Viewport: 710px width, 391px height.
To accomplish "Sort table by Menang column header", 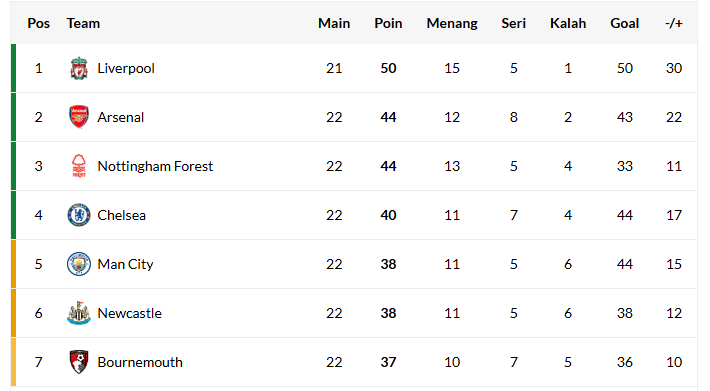I will coord(452,24).
